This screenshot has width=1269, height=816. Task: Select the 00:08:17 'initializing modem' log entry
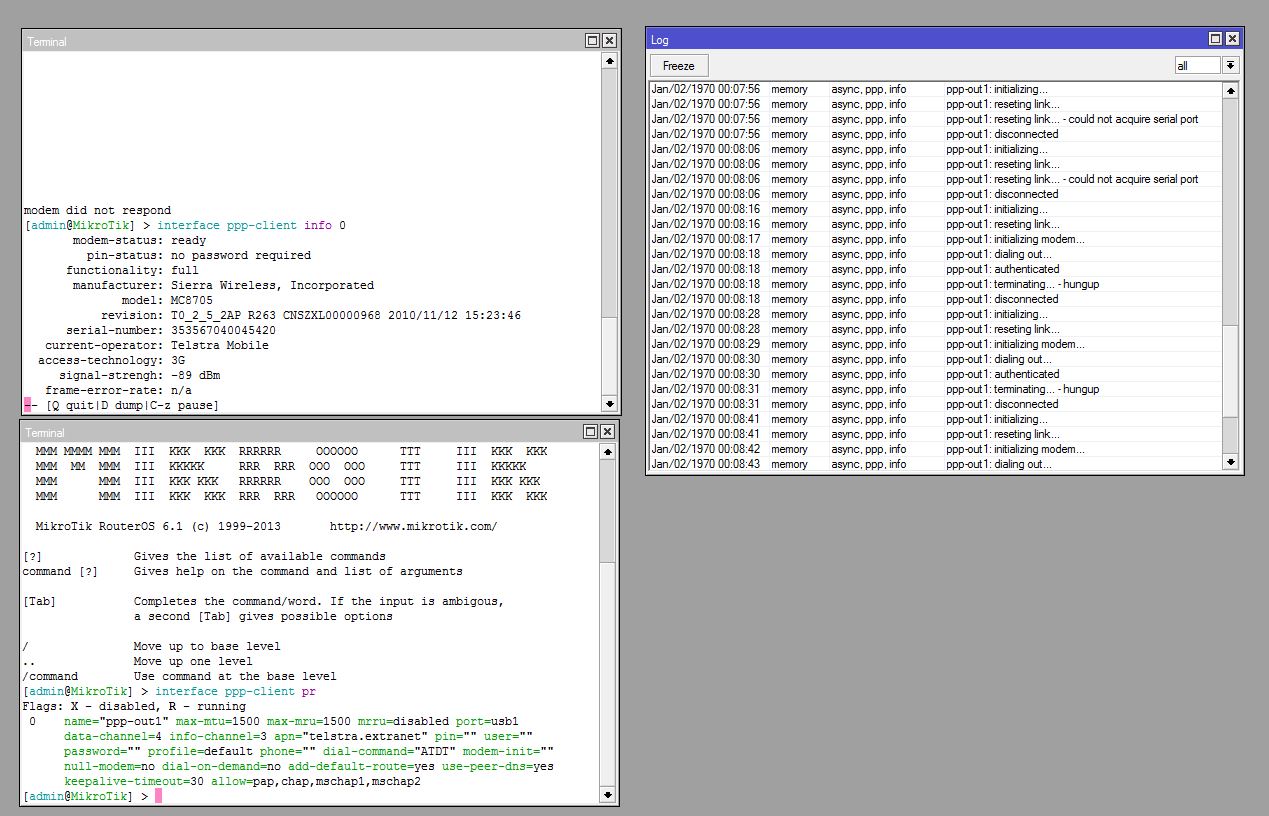[x=930, y=239]
